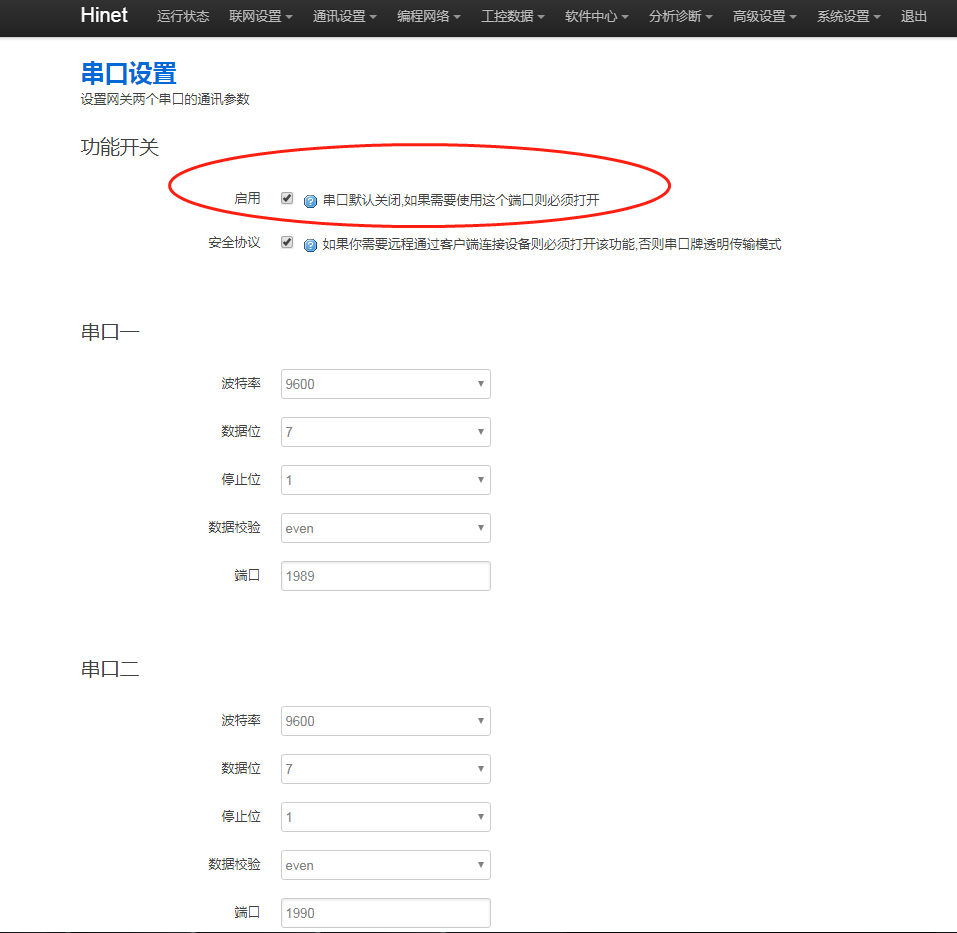The image size is (957, 933).
Task: Open the 通讯设置 menu
Action: click(x=344, y=17)
